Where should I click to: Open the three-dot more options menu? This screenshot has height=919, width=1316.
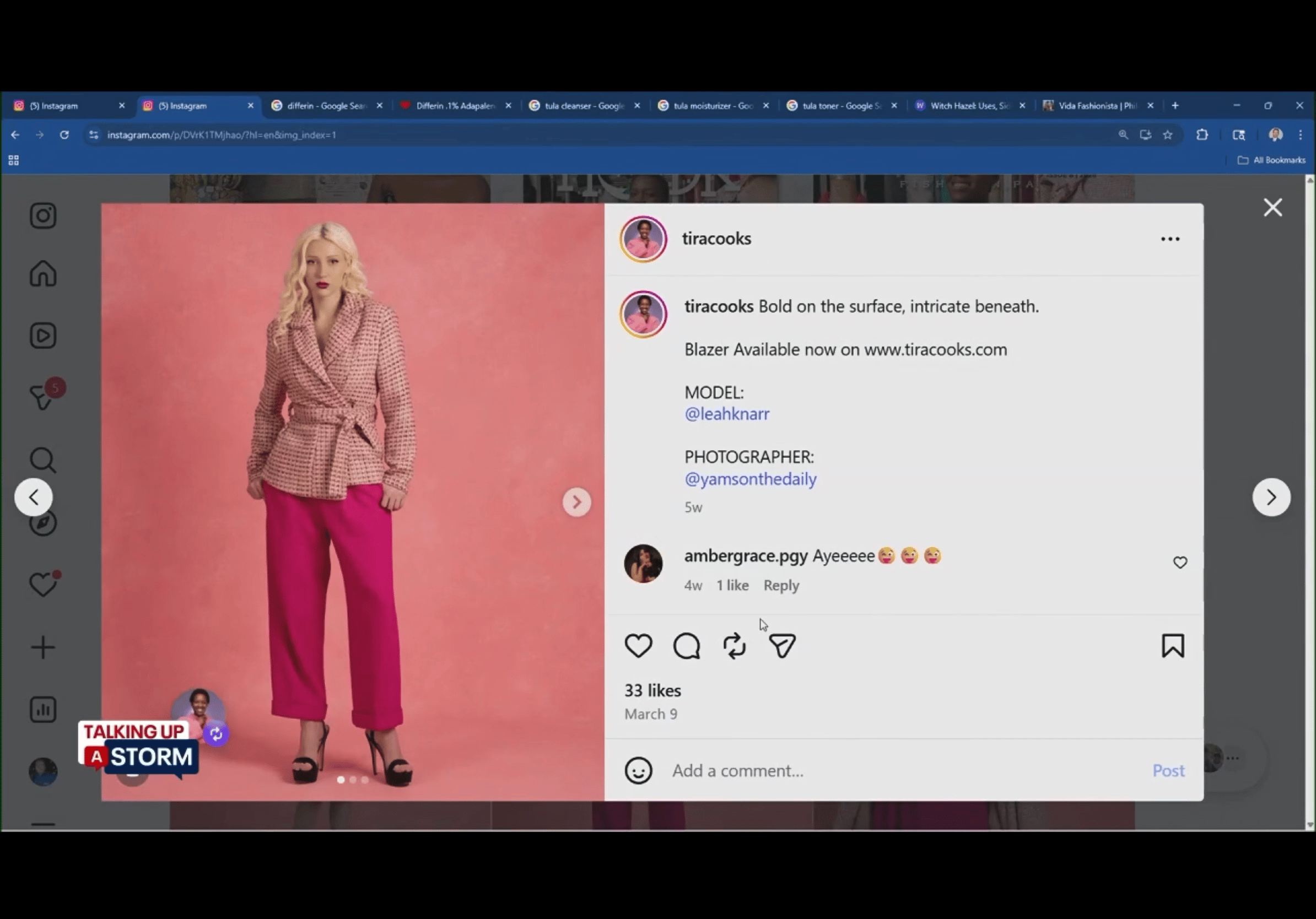pos(1170,239)
